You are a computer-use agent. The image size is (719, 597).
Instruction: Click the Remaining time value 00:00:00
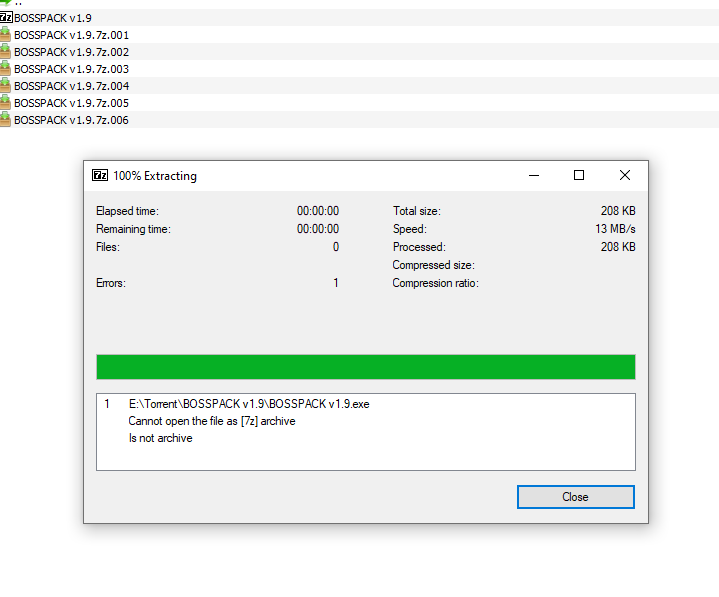(x=318, y=229)
